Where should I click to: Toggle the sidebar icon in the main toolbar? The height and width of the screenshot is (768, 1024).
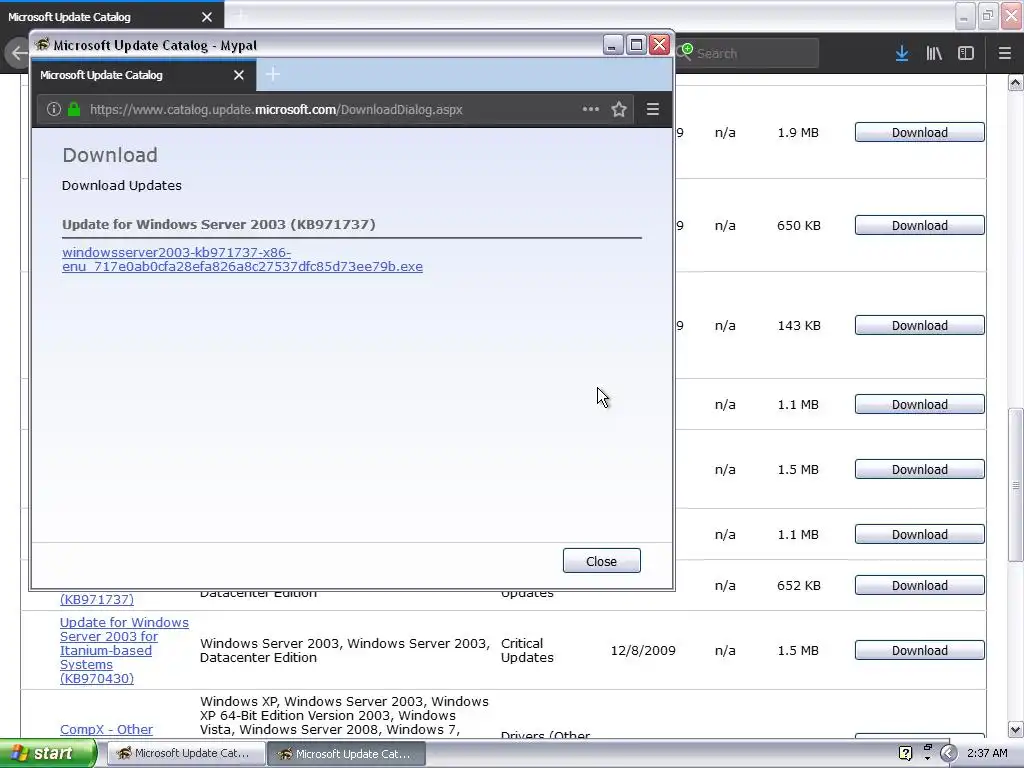966,54
